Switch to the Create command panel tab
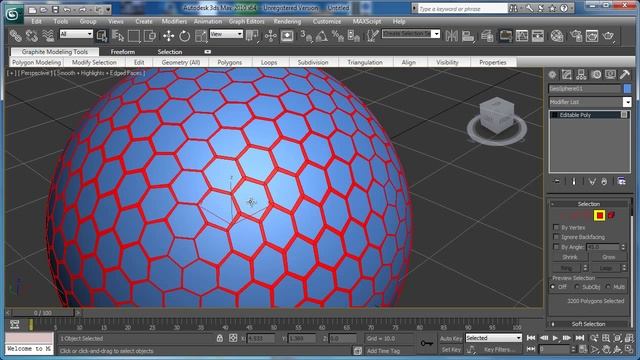 coord(552,75)
